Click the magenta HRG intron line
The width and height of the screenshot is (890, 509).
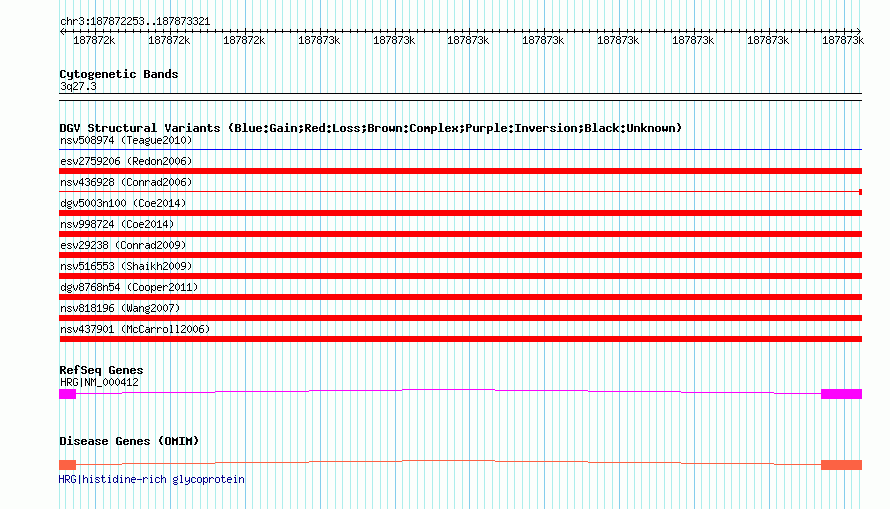pos(448,390)
